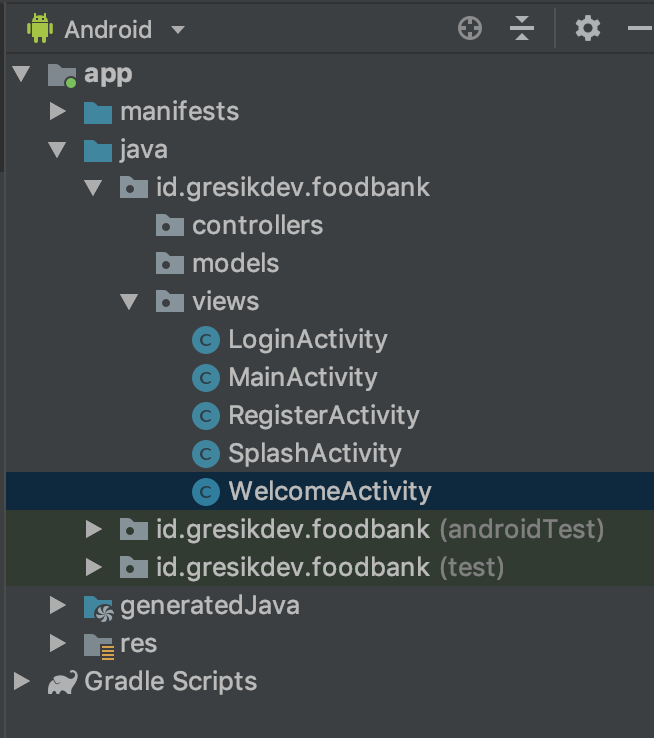The image size is (654, 738).
Task: Click the Android robot icon
Action: [40, 29]
